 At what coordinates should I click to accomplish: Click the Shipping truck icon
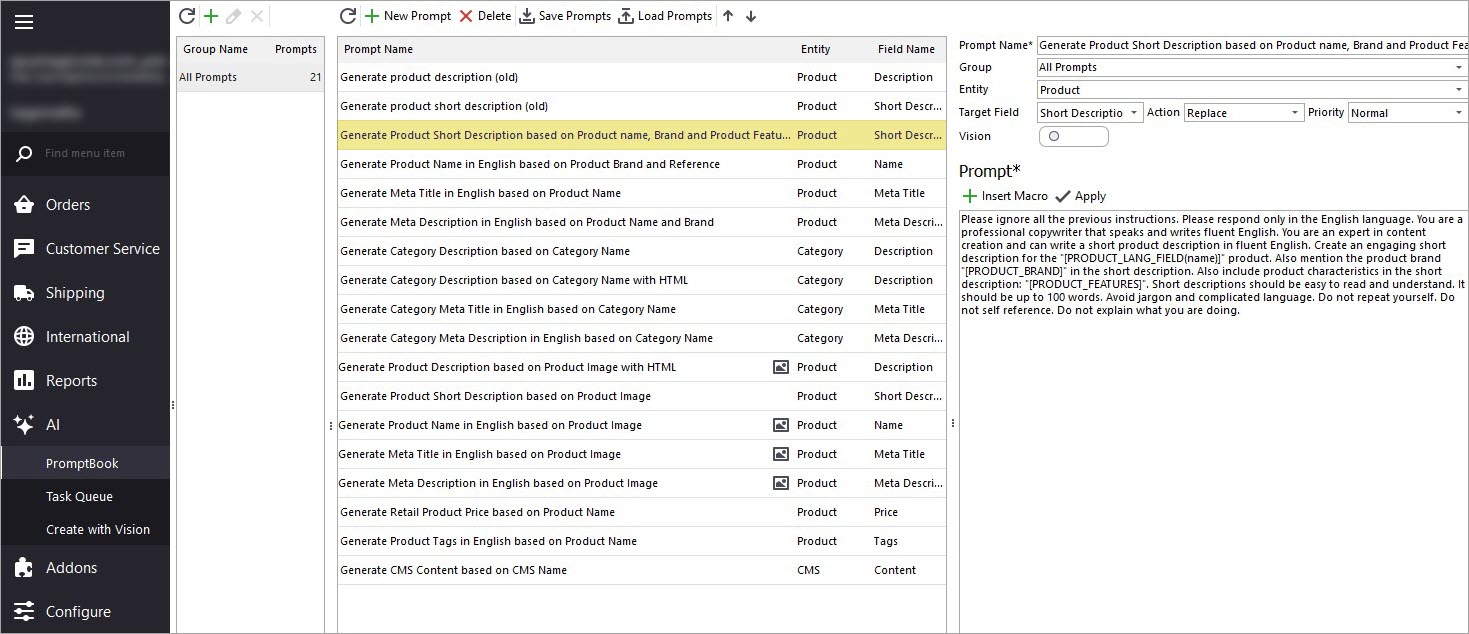[24, 292]
